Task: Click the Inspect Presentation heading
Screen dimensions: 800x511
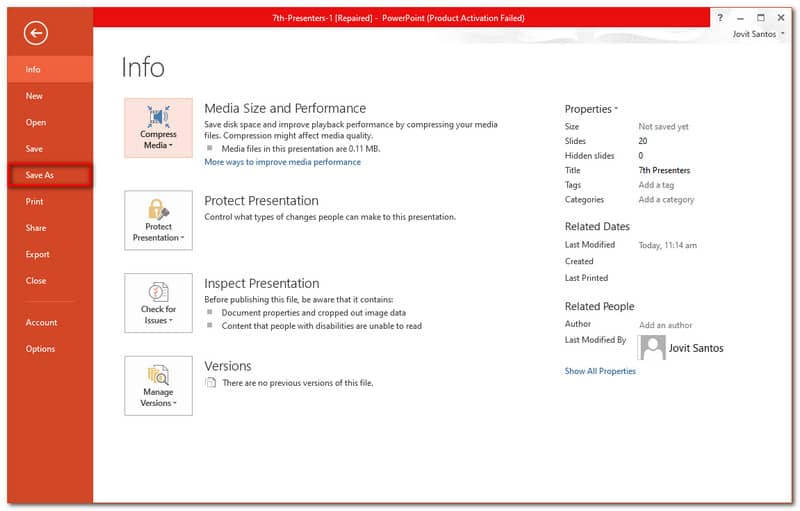Action: click(262, 284)
